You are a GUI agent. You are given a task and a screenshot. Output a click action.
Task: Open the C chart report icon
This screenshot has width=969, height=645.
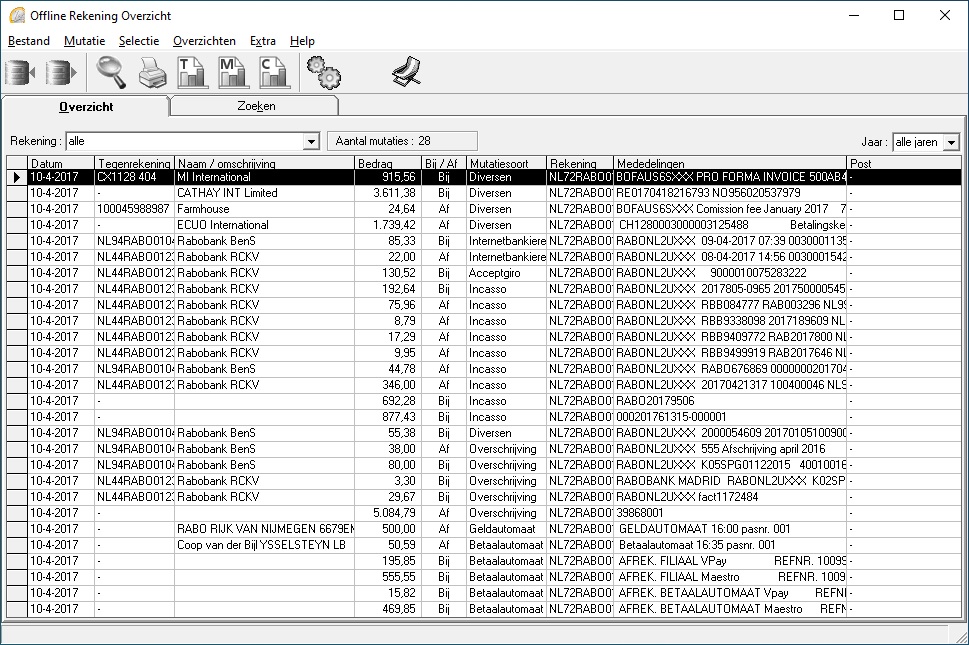(273, 72)
